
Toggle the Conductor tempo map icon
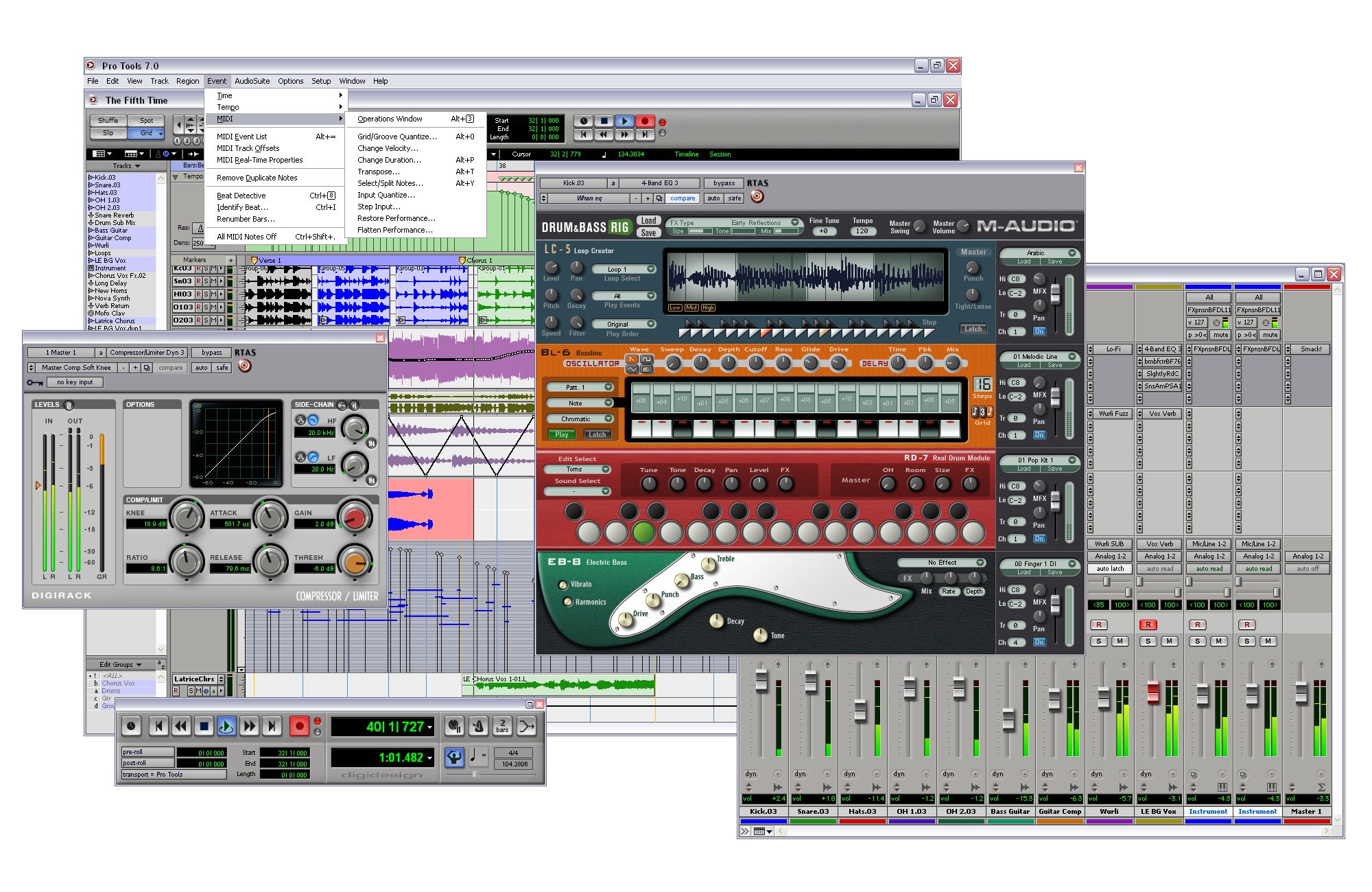coord(454,757)
